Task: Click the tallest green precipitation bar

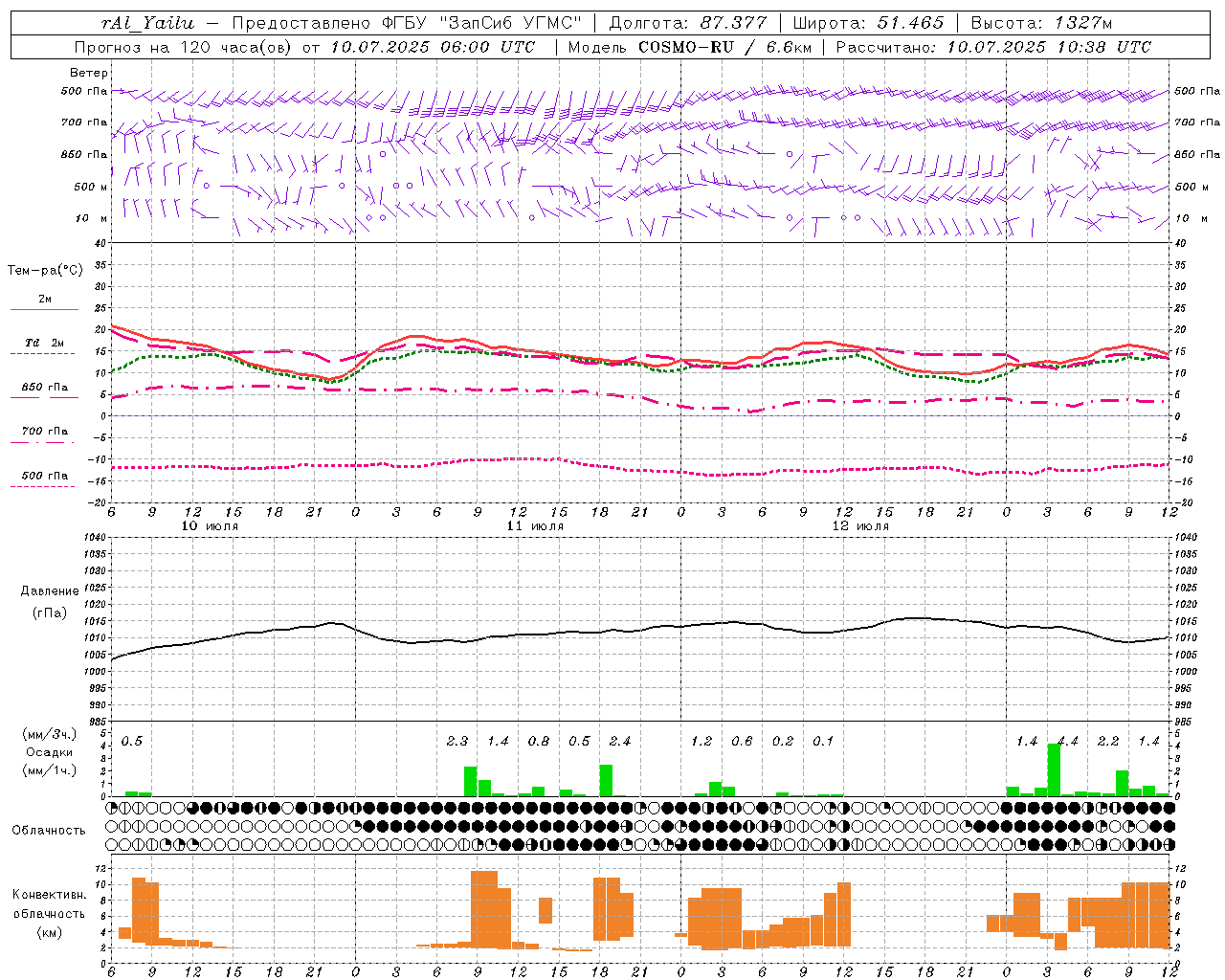Action: 1054,769
